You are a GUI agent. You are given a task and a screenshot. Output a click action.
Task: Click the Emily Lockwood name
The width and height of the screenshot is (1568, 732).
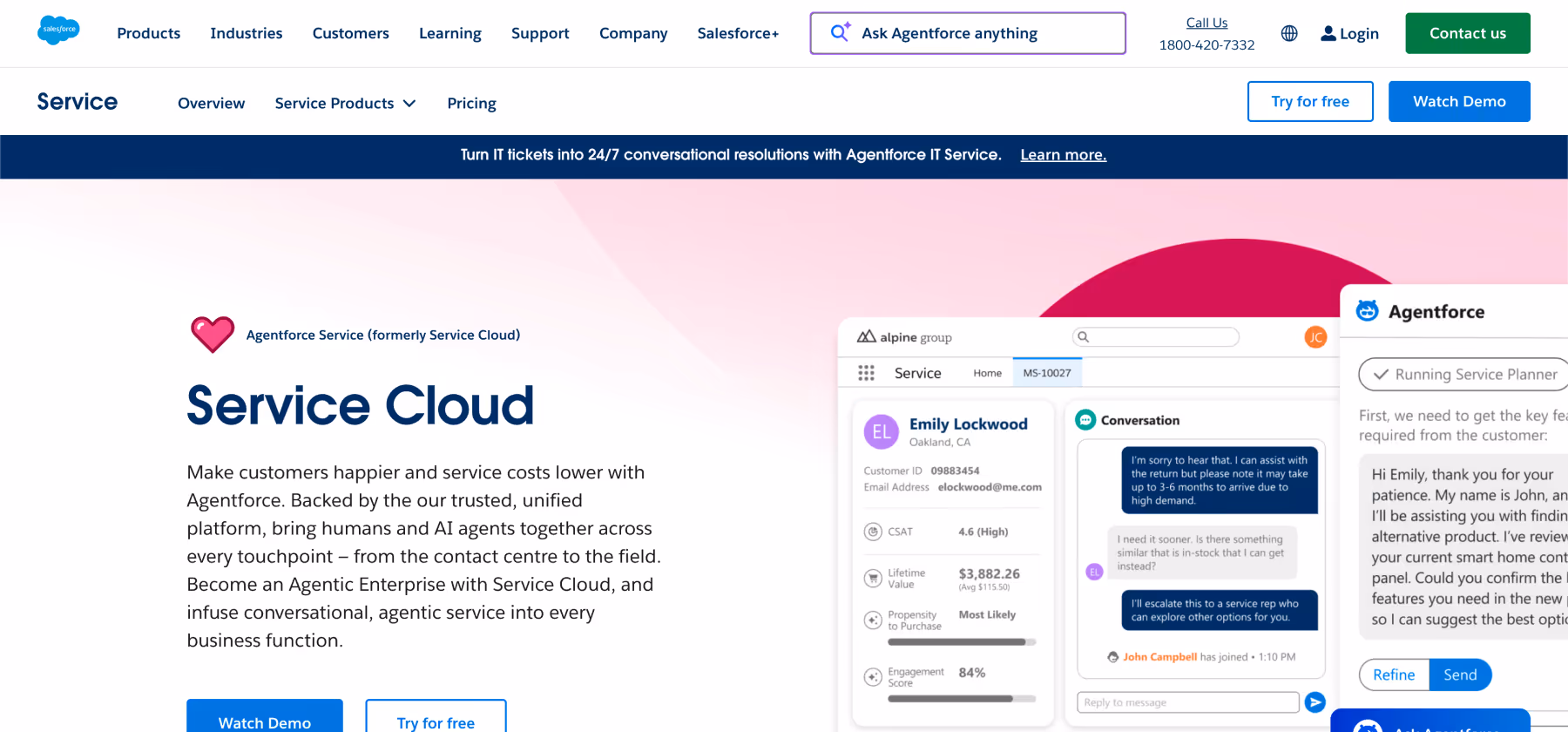[969, 424]
